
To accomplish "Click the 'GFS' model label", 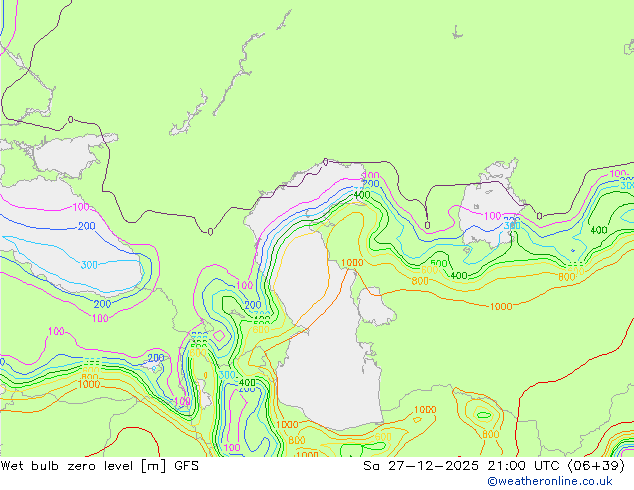I will pos(186,466).
